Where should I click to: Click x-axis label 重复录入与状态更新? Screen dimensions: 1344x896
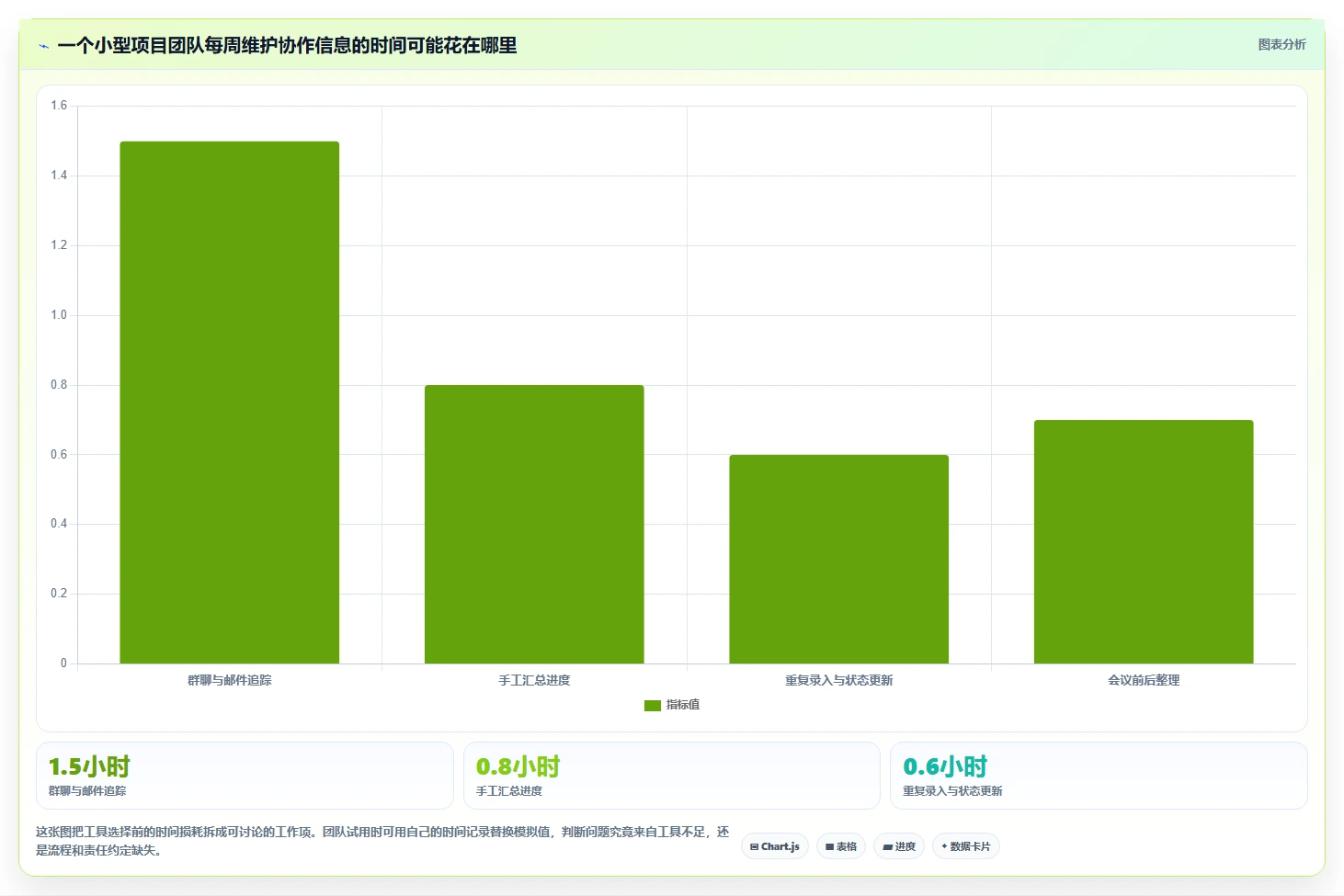tap(838, 680)
